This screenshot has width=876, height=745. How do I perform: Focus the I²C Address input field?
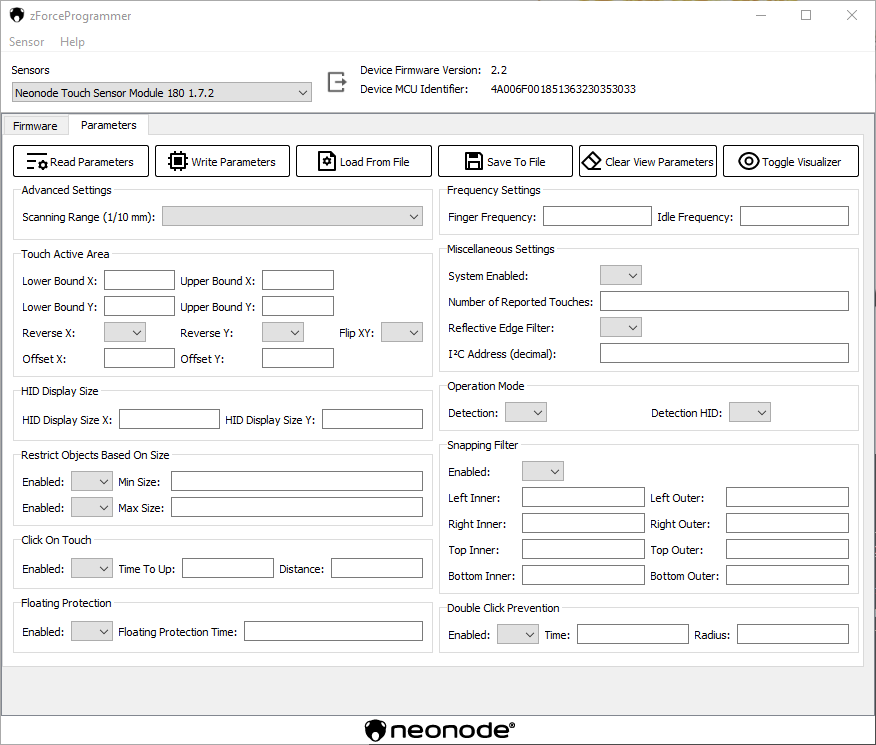pyautogui.click(x=723, y=354)
